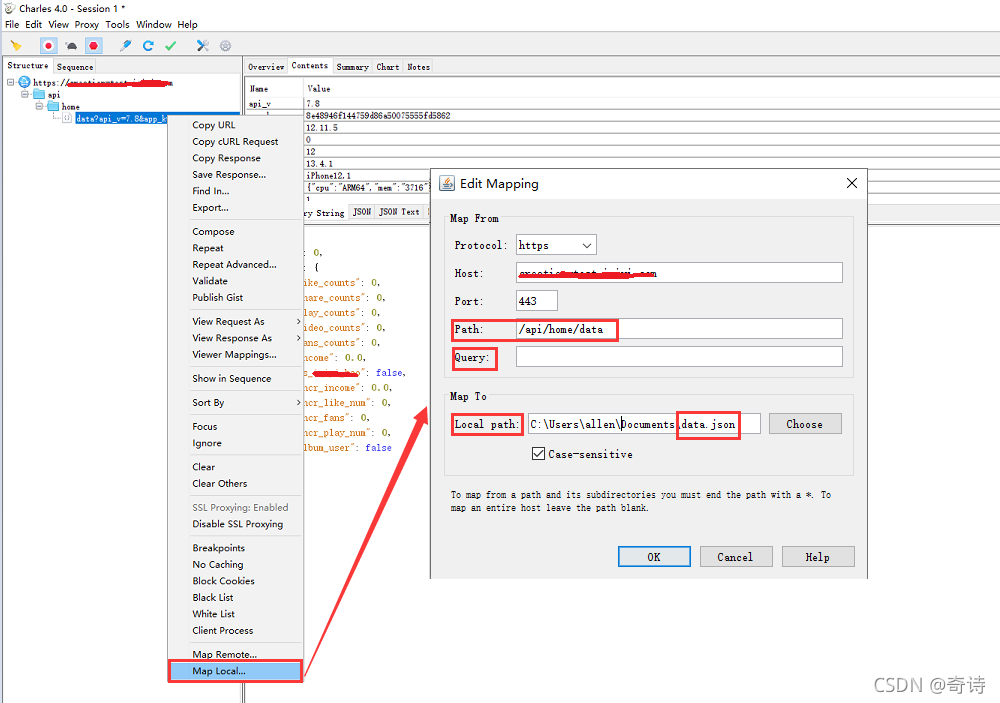Switch to the Chart tab

pos(388,66)
